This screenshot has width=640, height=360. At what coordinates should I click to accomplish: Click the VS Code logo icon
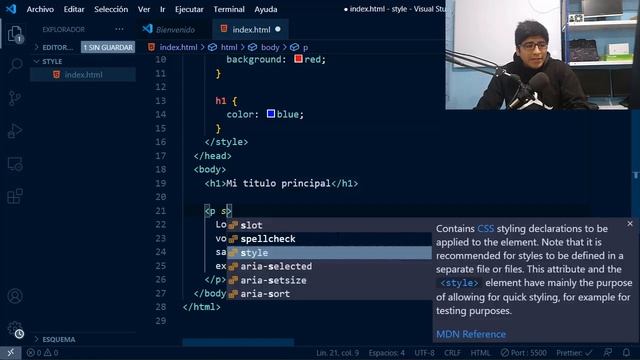11,9
